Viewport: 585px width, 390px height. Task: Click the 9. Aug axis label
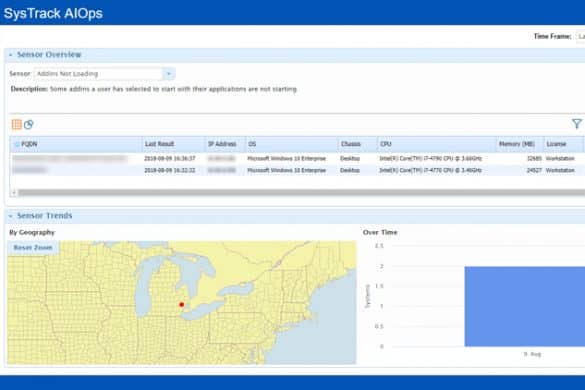pyautogui.click(x=532, y=354)
